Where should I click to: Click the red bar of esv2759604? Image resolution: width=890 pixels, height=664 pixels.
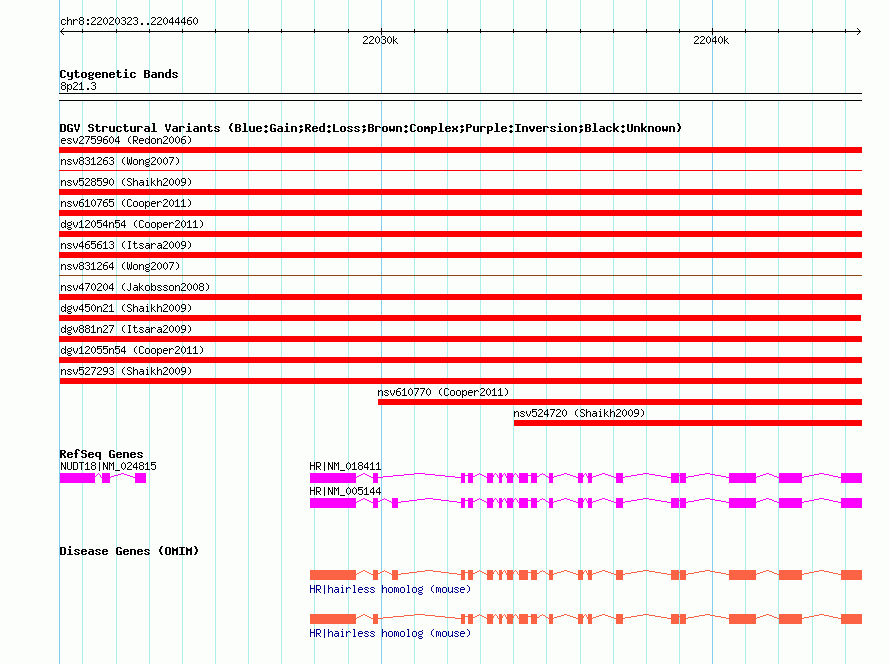point(460,150)
